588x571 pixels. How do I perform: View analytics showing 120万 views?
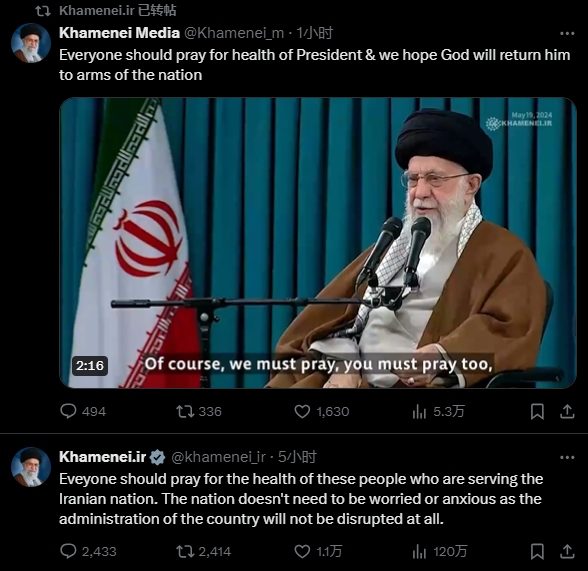(439, 551)
